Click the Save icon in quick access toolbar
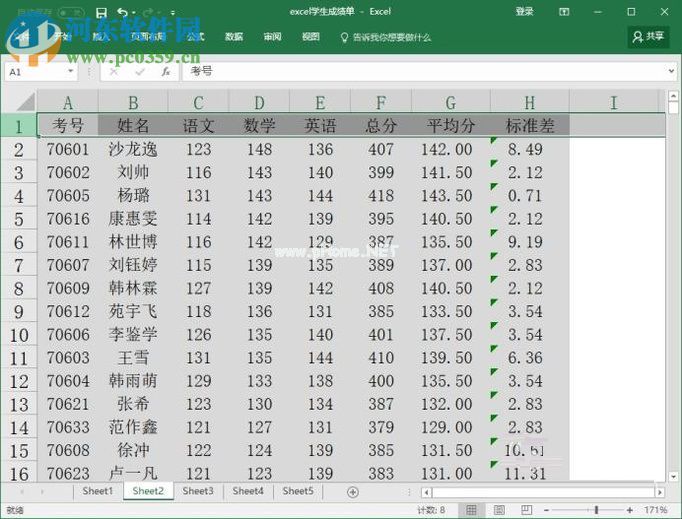This screenshot has width=682, height=519. tap(101, 13)
